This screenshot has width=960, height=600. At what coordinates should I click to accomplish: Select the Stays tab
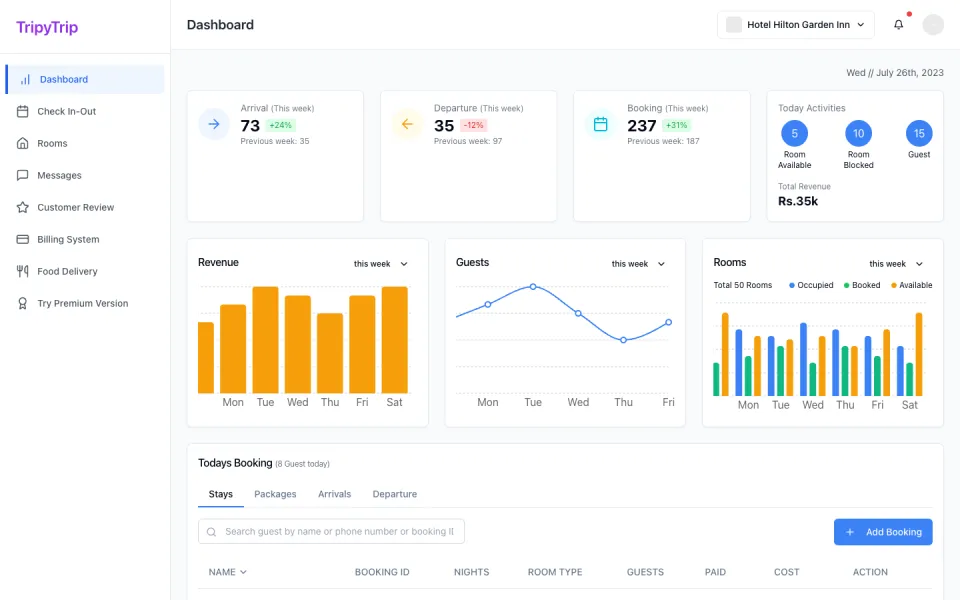220,494
